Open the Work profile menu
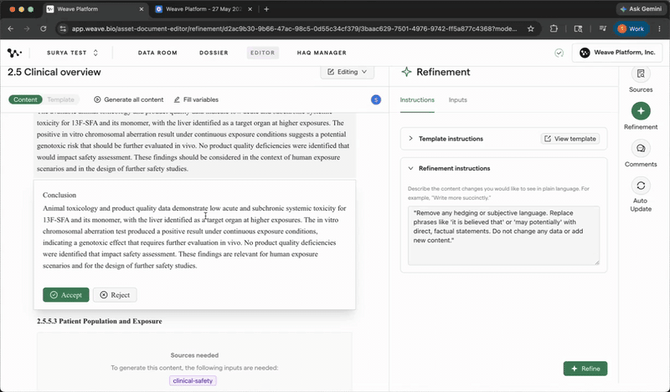 [631, 29]
